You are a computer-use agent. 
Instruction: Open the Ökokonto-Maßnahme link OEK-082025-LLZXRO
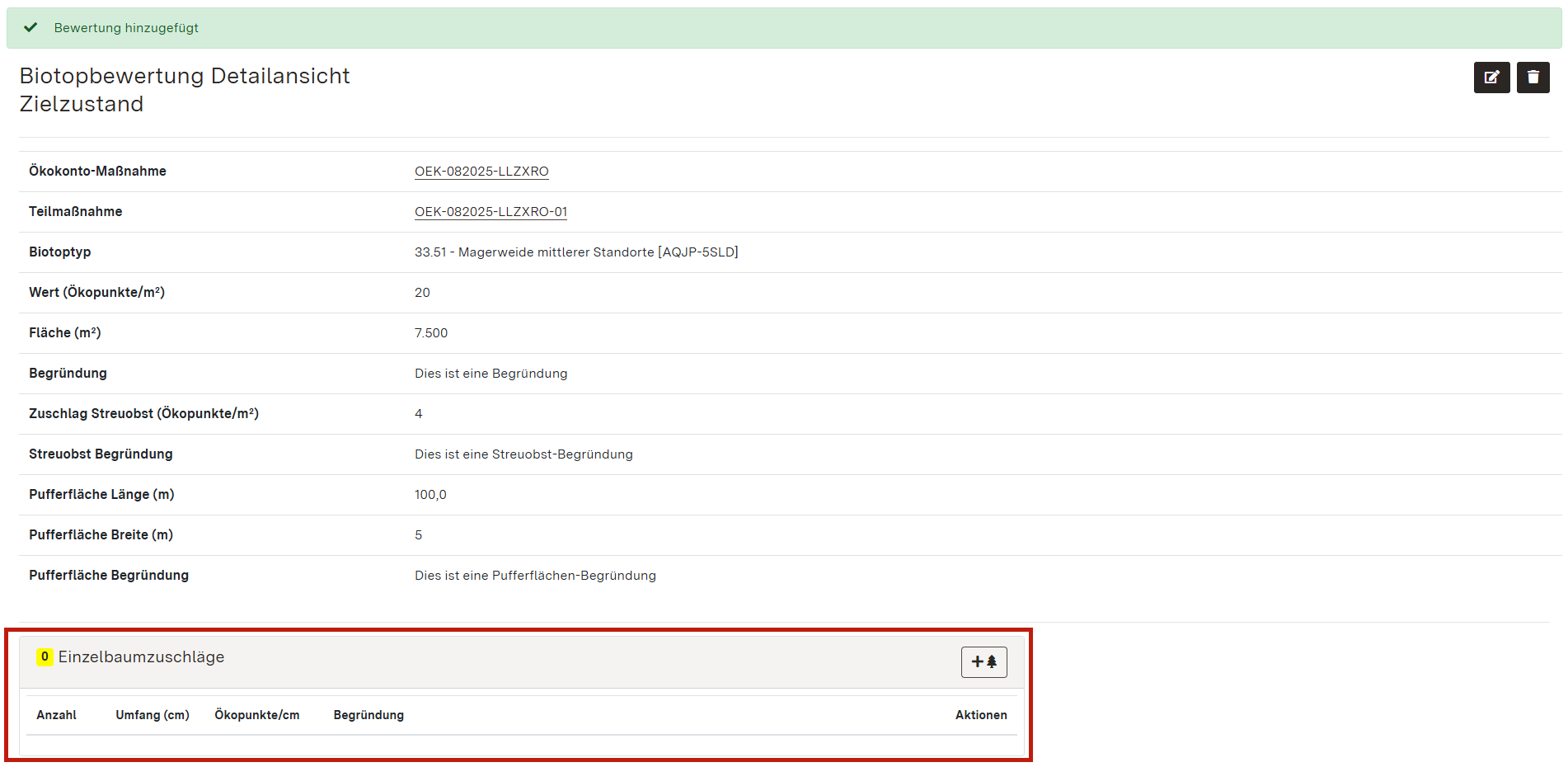tap(481, 172)
